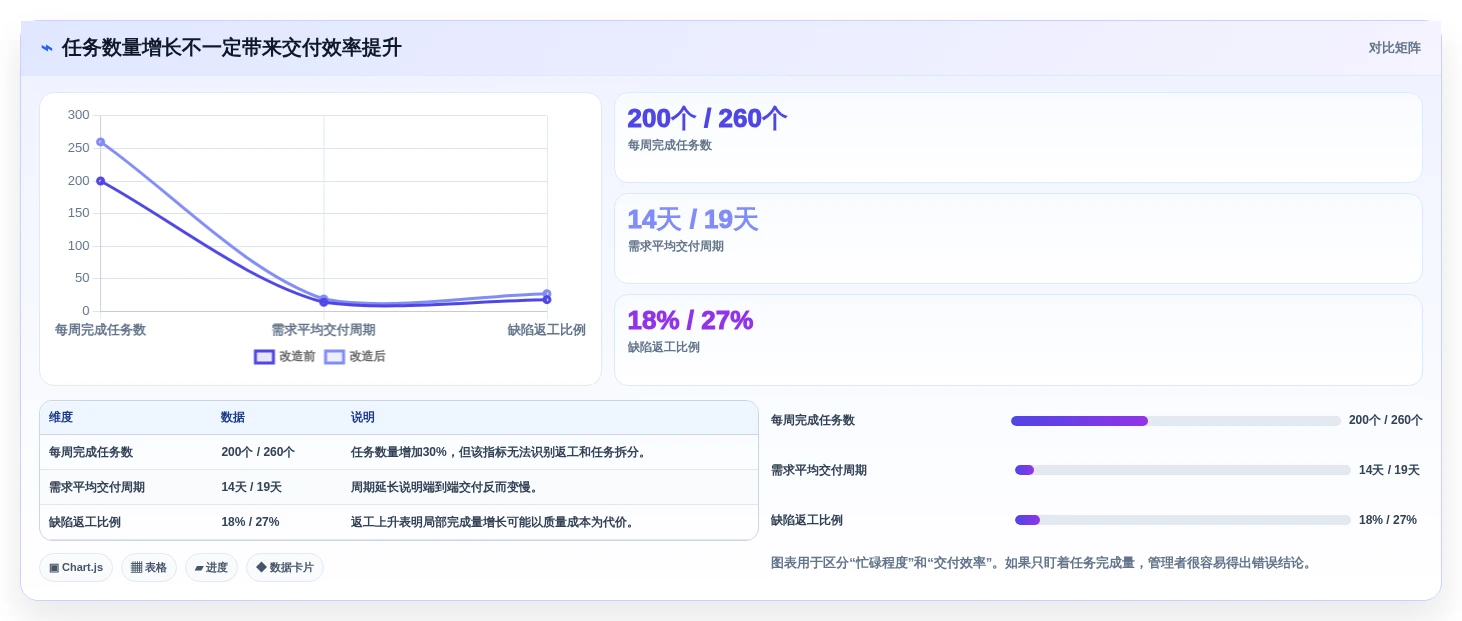
Task: Click the 18% / 27% data card
Action: [x=1018, y=340]
